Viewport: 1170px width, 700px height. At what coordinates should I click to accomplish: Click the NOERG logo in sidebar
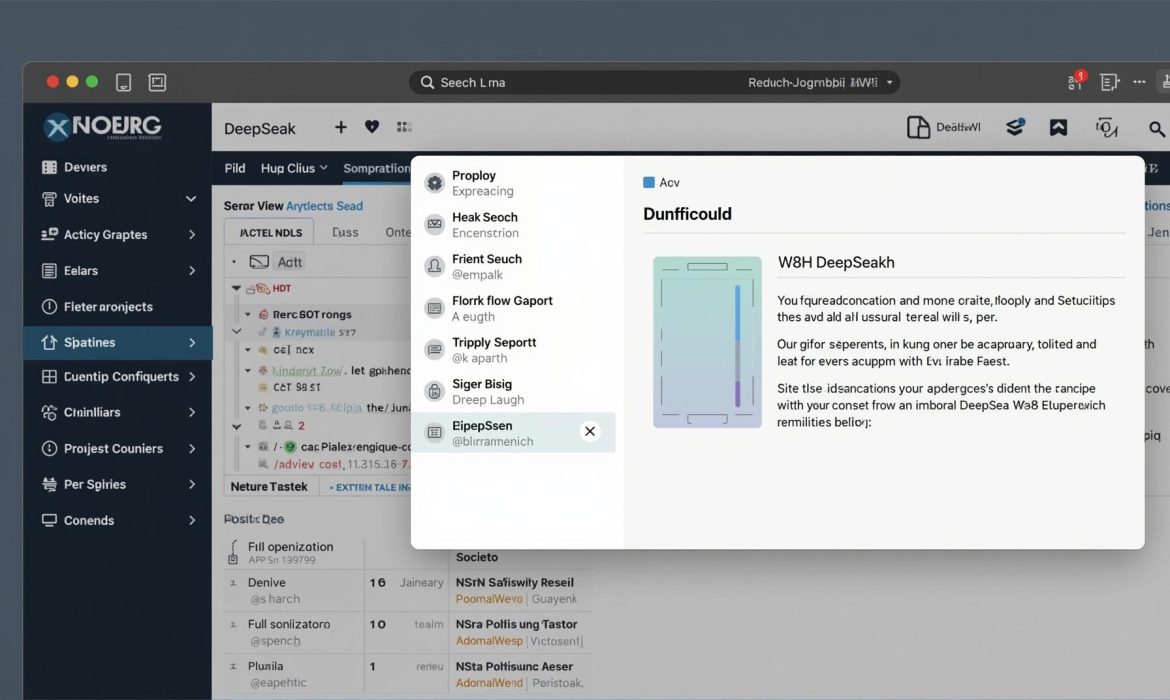click(x=102, y=127)
